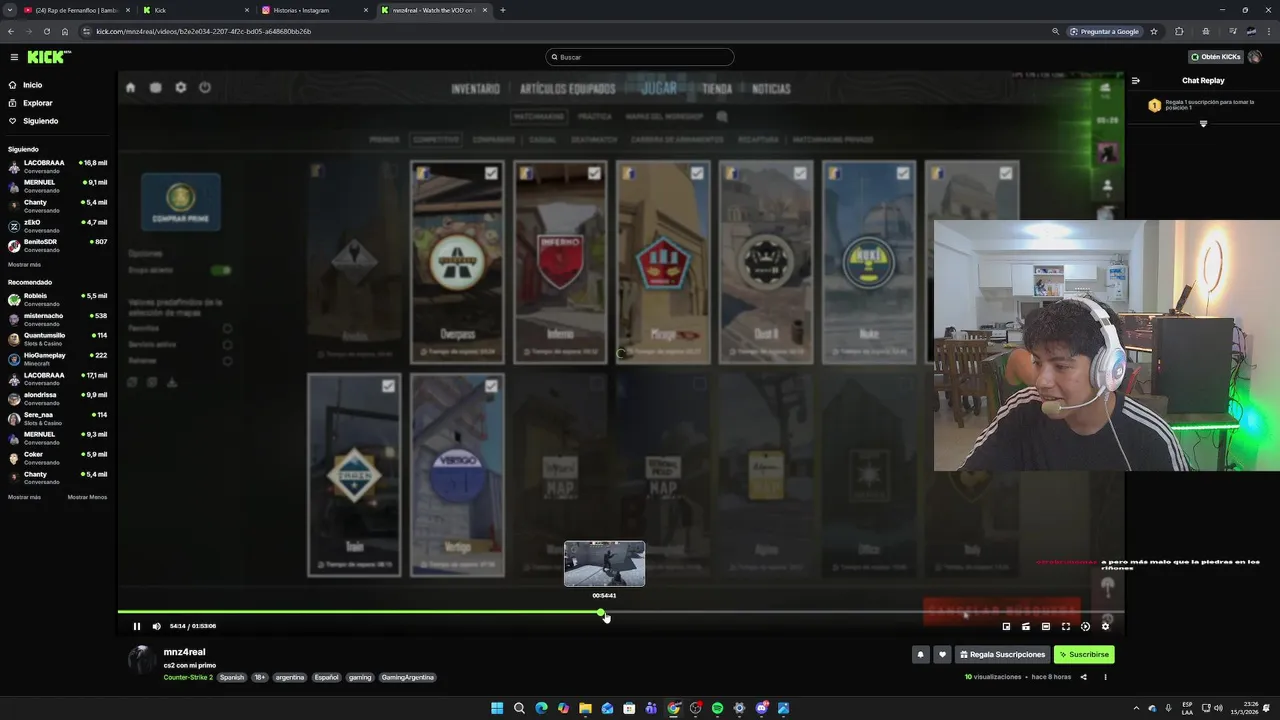The height and width of the screenshot is (720, 1280).
Task: Open the Chrome three-dot menu
Action: tap(1269, 31)
